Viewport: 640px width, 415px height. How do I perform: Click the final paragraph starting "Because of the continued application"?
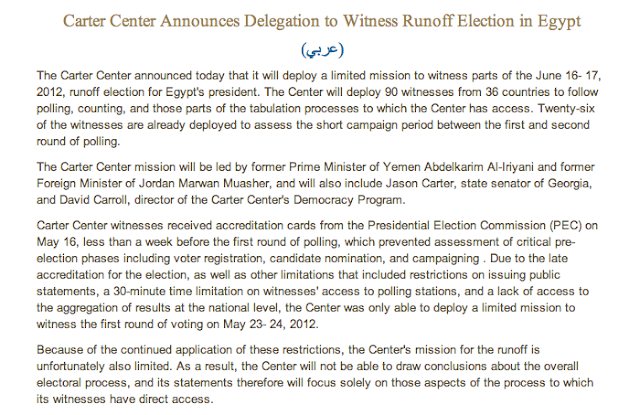[x=319, y=373]
